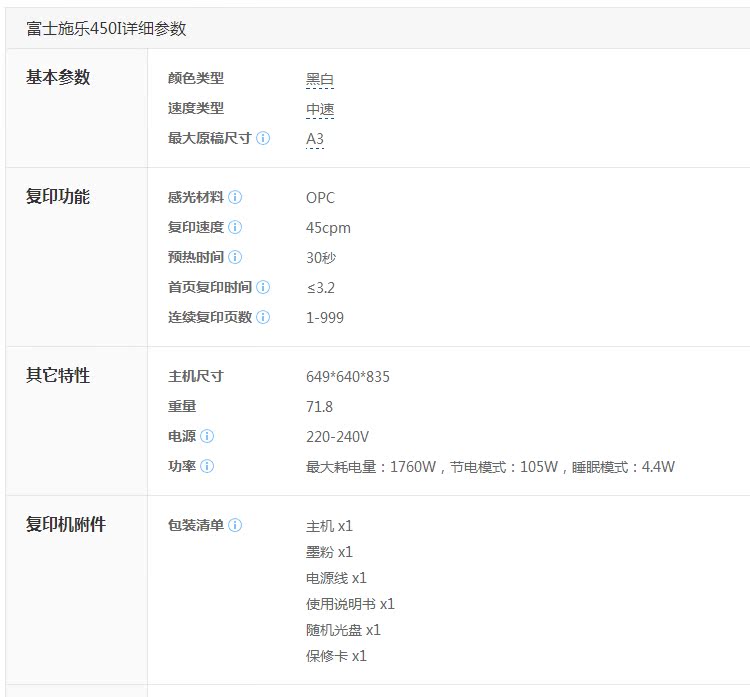Select the 复印功能 section title
This screenshot has width=750, height=697.
tap(58, 196)
